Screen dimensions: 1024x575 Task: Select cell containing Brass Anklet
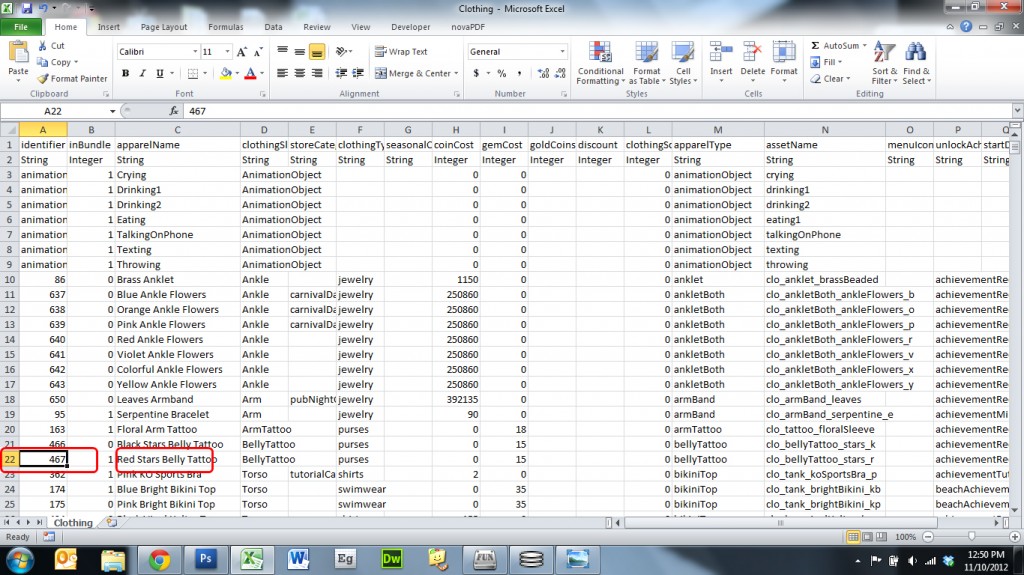pos(177,280)
